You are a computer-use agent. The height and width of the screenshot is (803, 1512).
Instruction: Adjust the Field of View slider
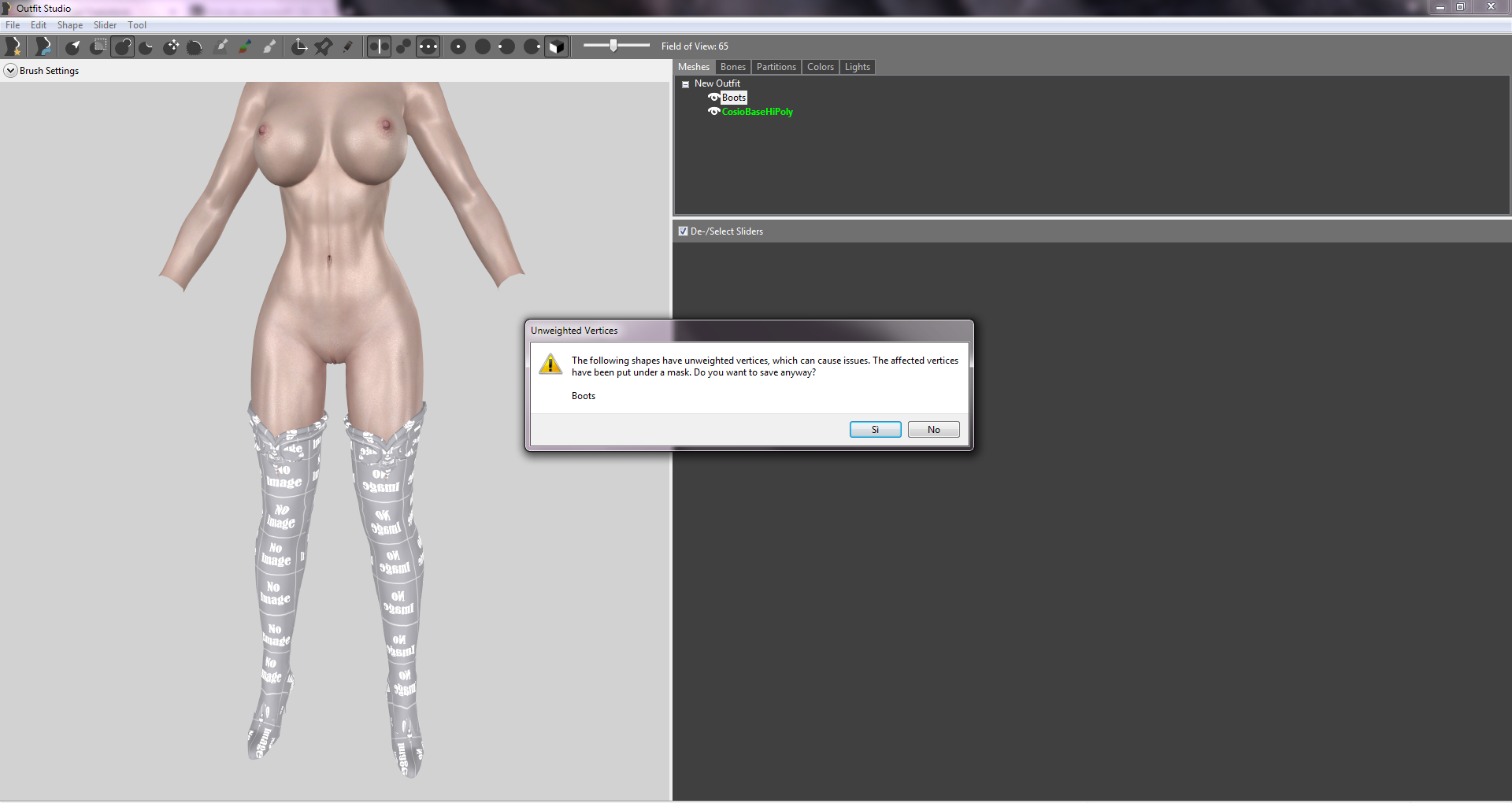[613, 46]
